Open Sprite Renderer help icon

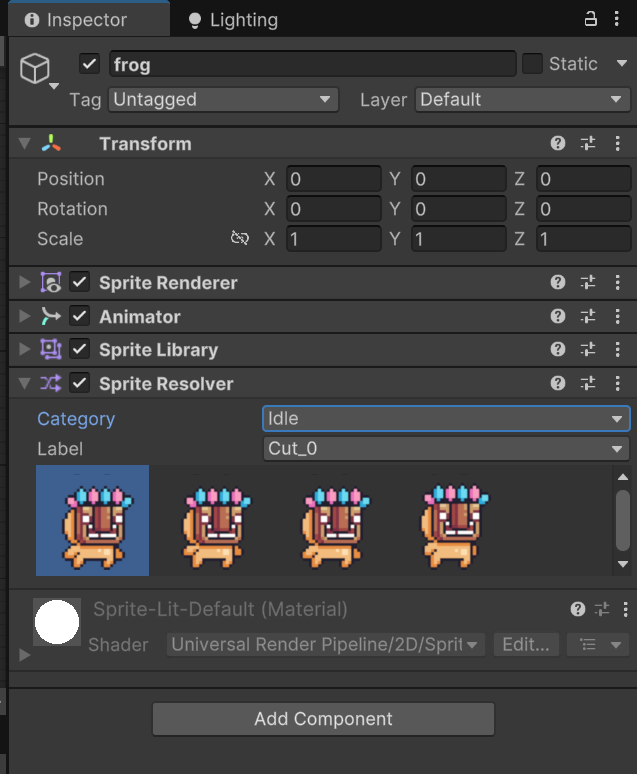[x=558, y=282]
